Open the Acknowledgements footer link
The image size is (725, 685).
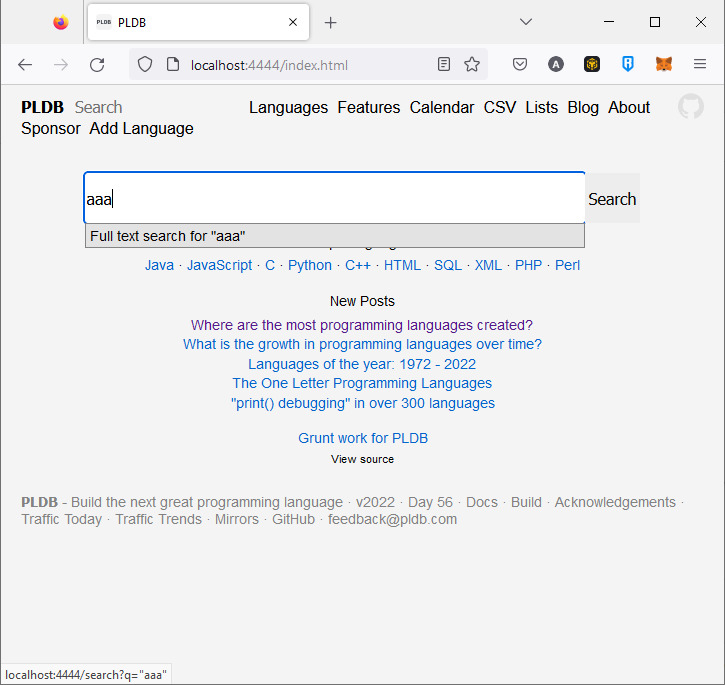[x=615, y=502]
